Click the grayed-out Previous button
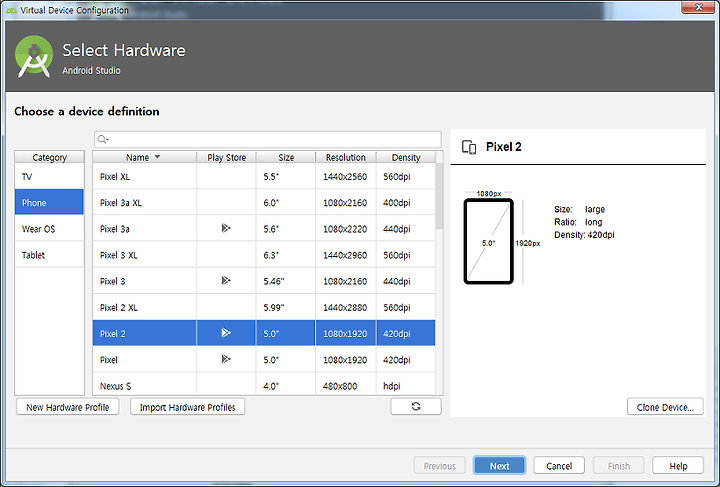The width and height of the screenshot is (720, 487). [x=439, y=466]
